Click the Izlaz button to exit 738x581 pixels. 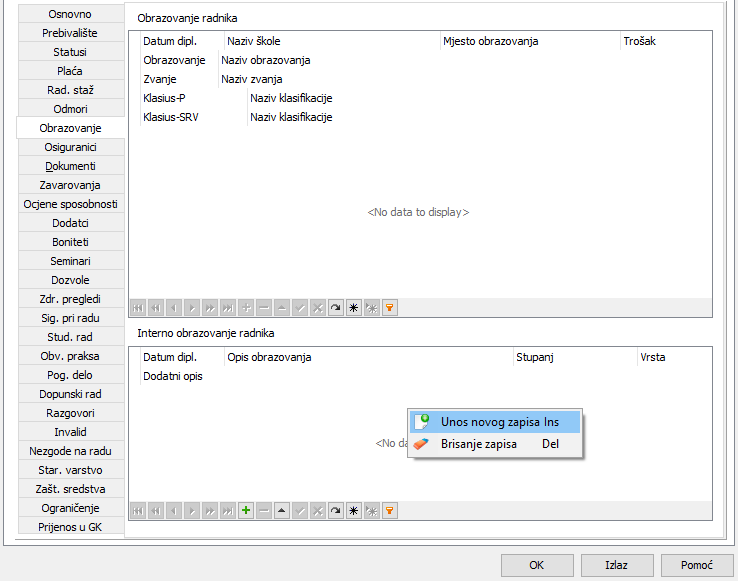click(617, 565)
